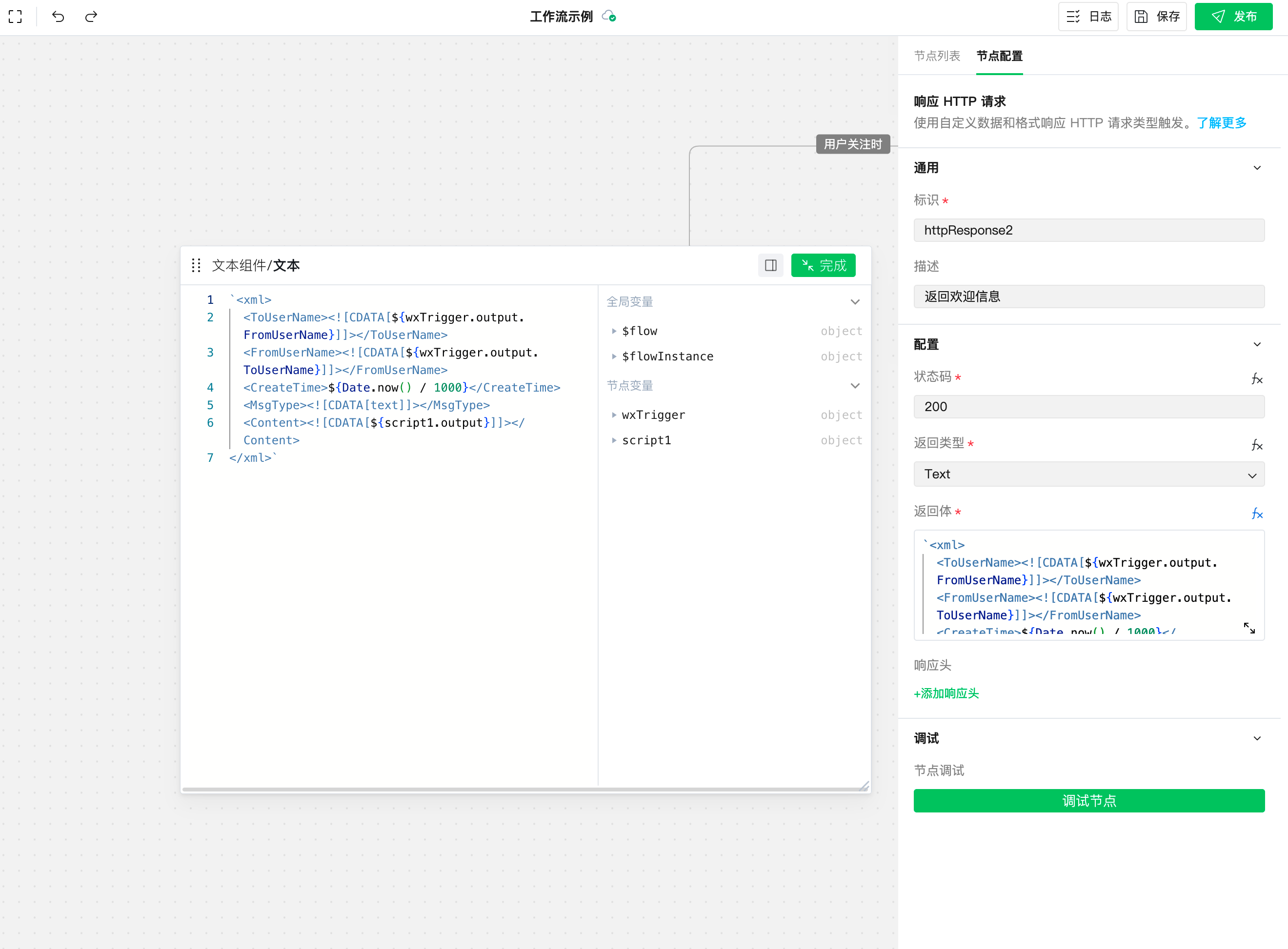Screen dimensions: 1288x949
Task: Click the cloud sync status icon
Action: point(609,17)
